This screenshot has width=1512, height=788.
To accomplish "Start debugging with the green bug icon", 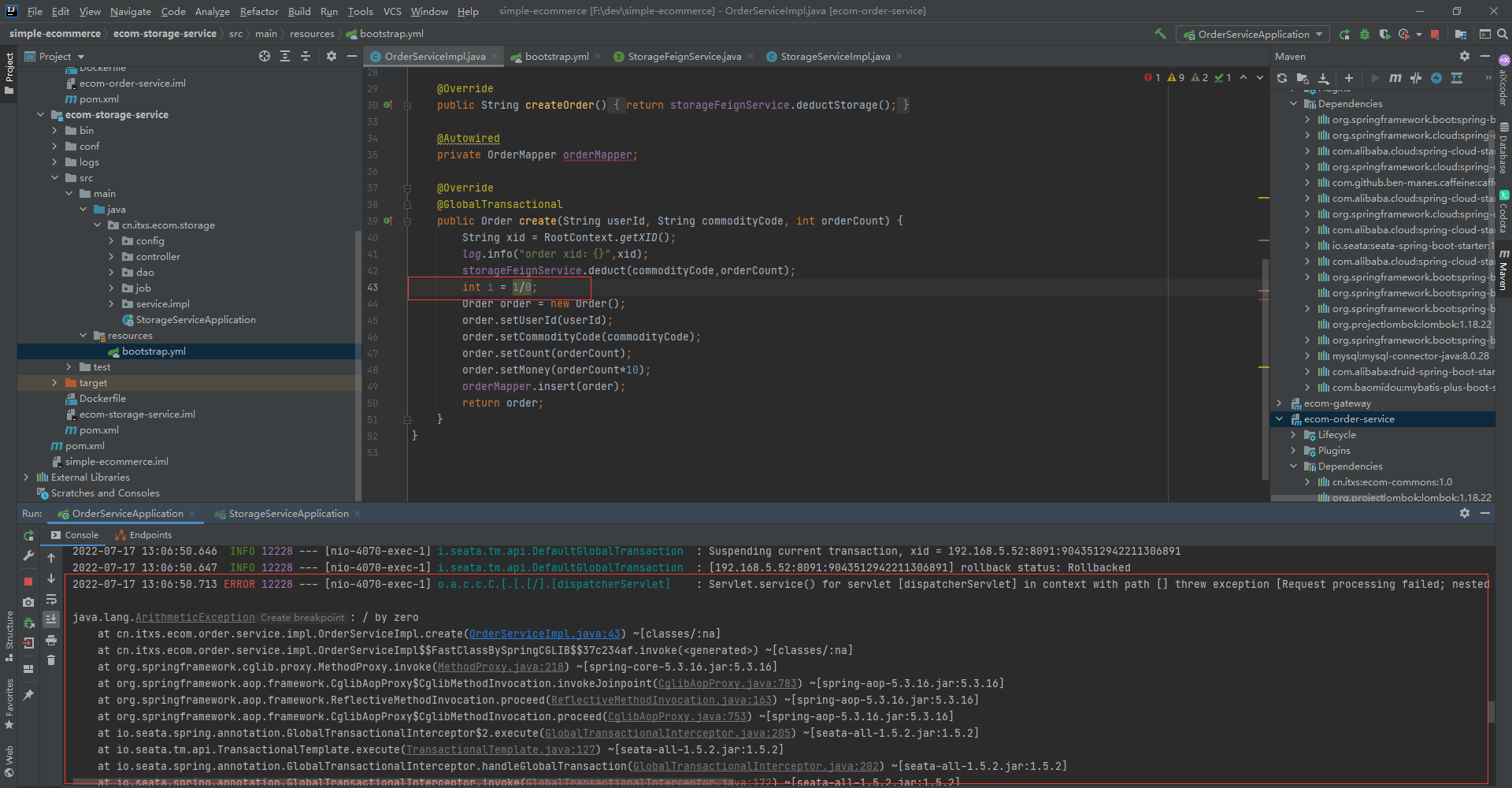I will (x=1365, y=34).
